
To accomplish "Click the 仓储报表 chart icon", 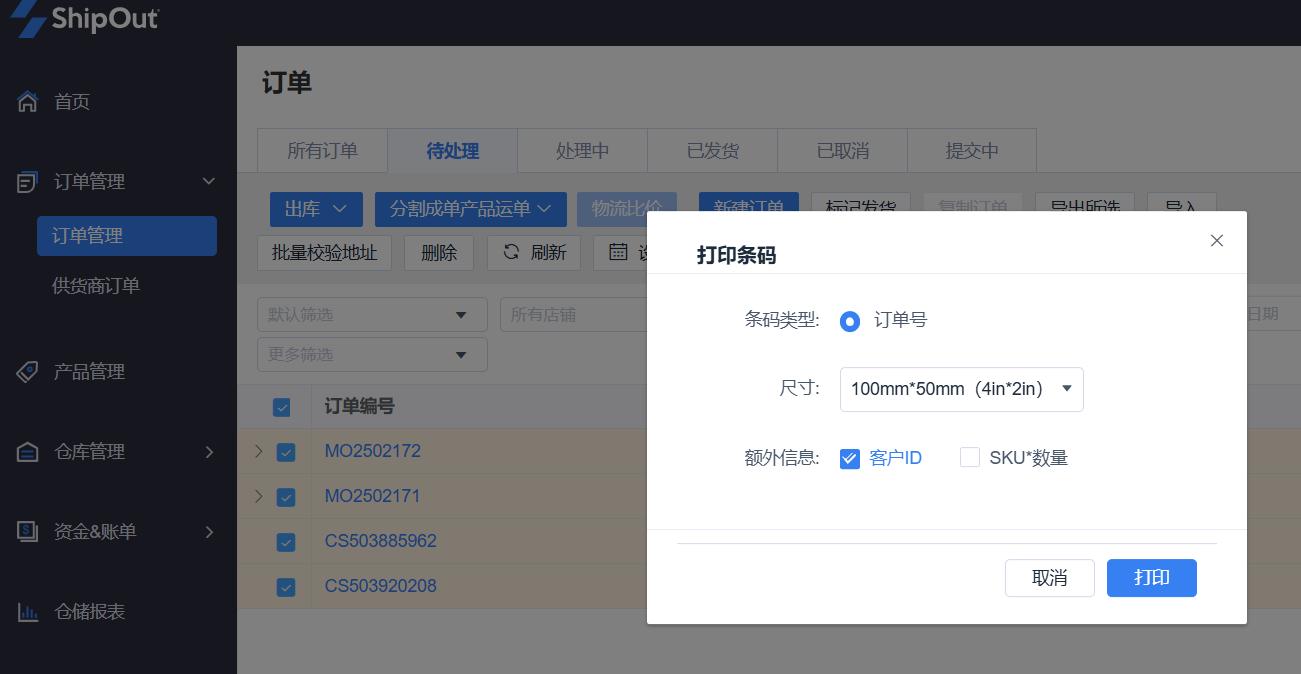I will coord(28,612).
